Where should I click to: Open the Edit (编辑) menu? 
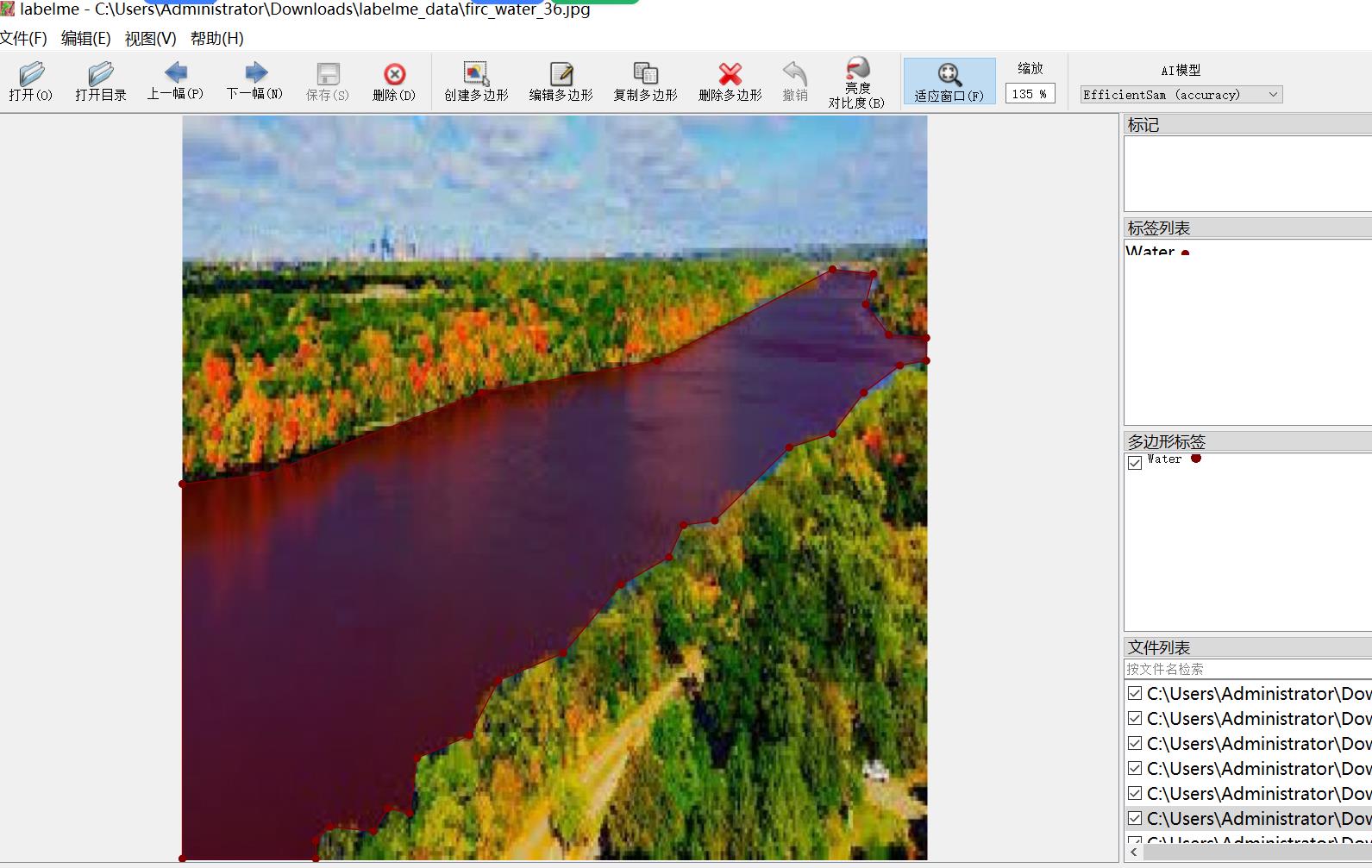(85, 39)
